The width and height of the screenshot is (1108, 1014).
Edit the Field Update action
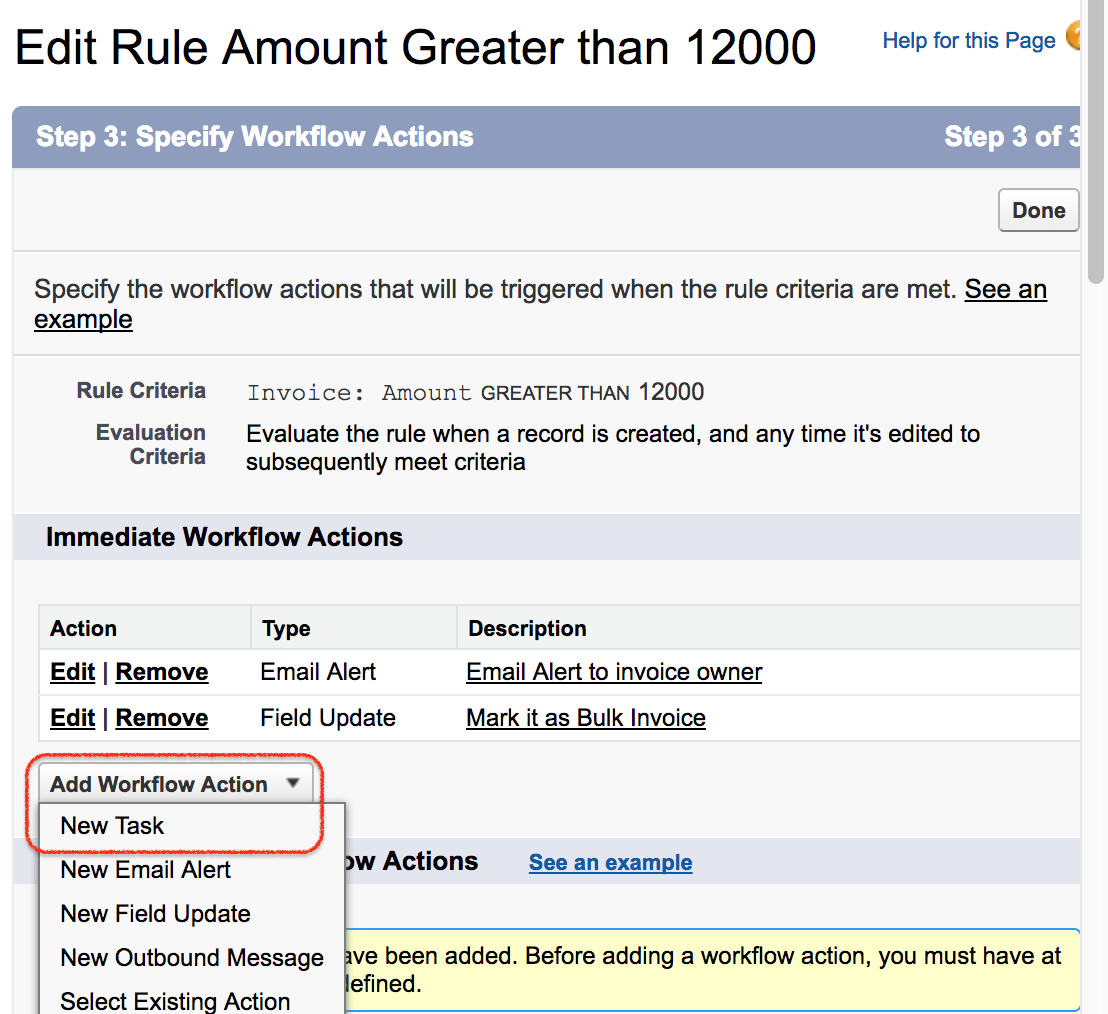click(72, 718)
